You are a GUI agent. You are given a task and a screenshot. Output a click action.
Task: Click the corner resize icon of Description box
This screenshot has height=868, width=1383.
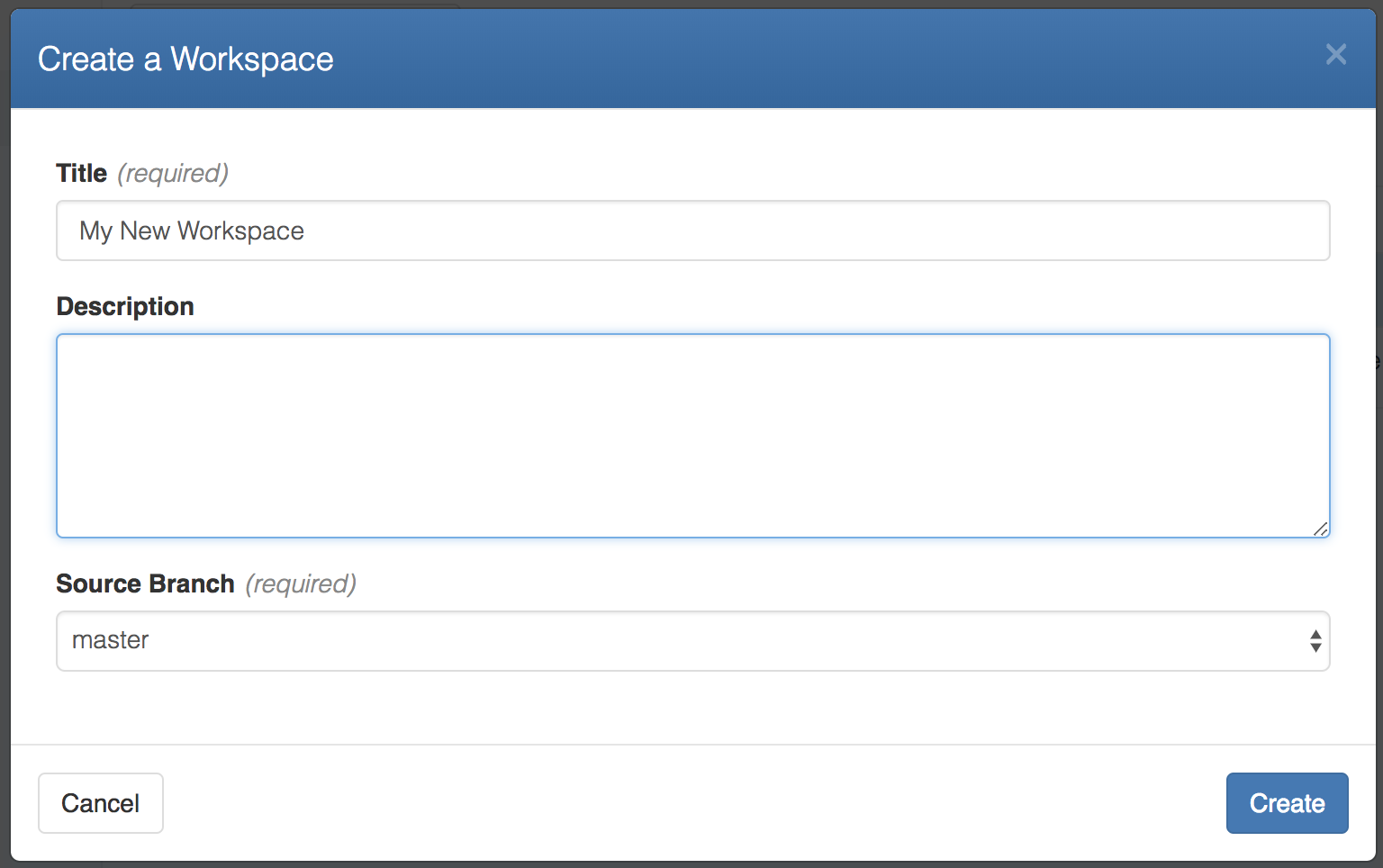coord(1320,529)
